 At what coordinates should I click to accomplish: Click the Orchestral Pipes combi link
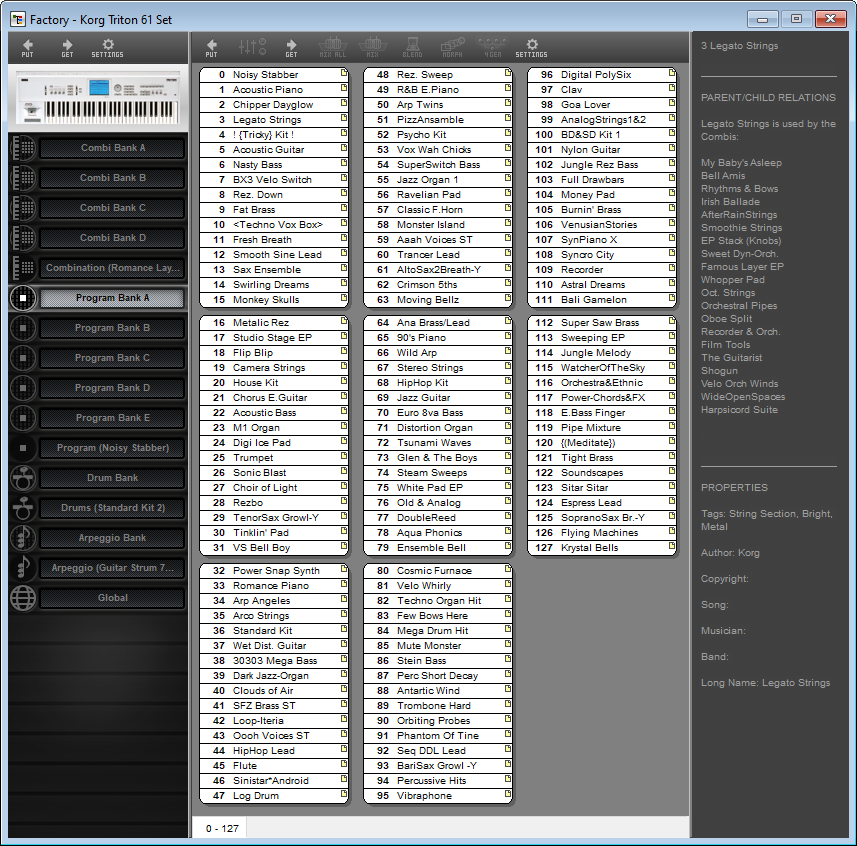coord(739,306)
